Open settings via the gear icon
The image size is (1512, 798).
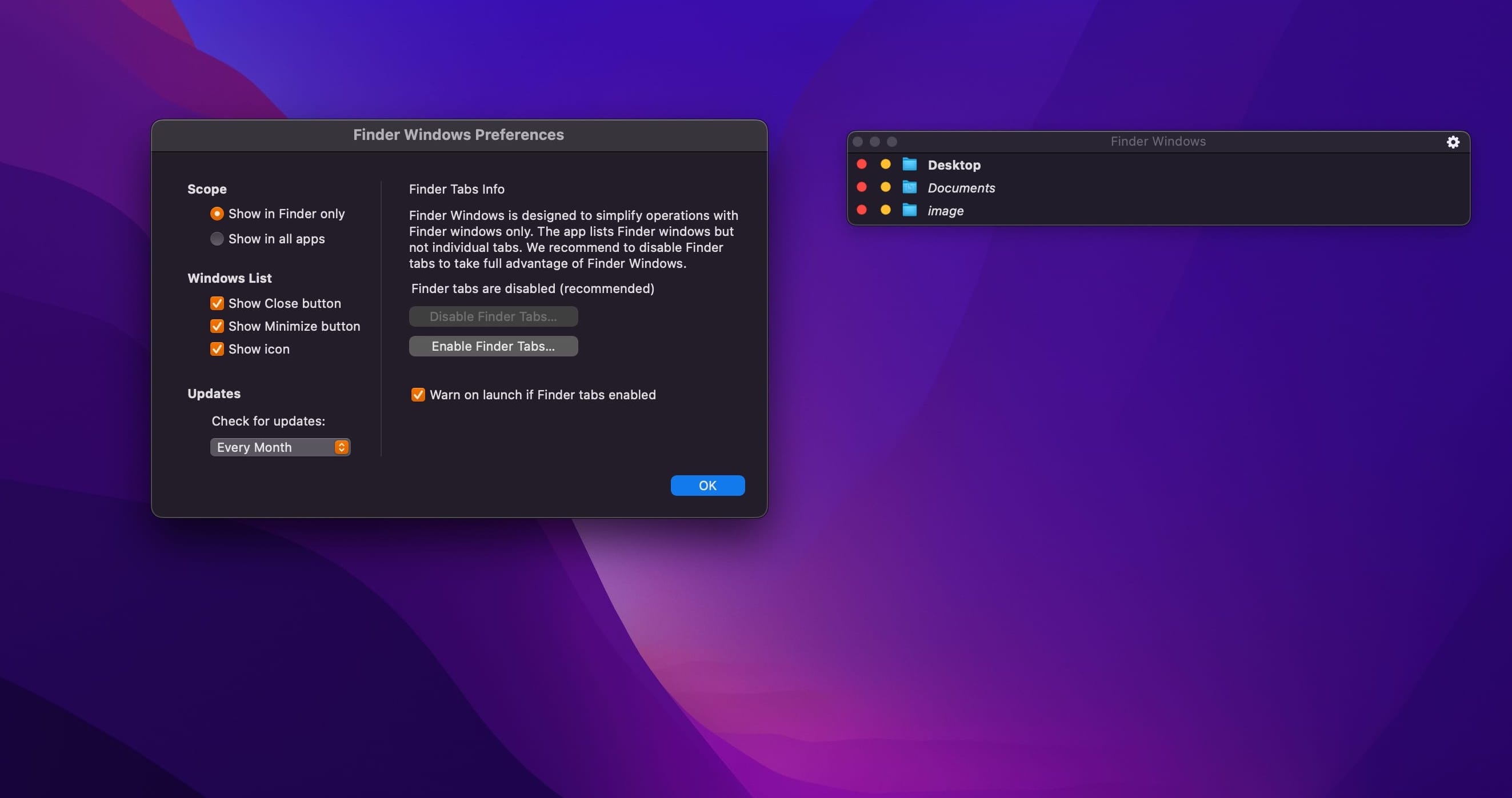coord(1452,142)
